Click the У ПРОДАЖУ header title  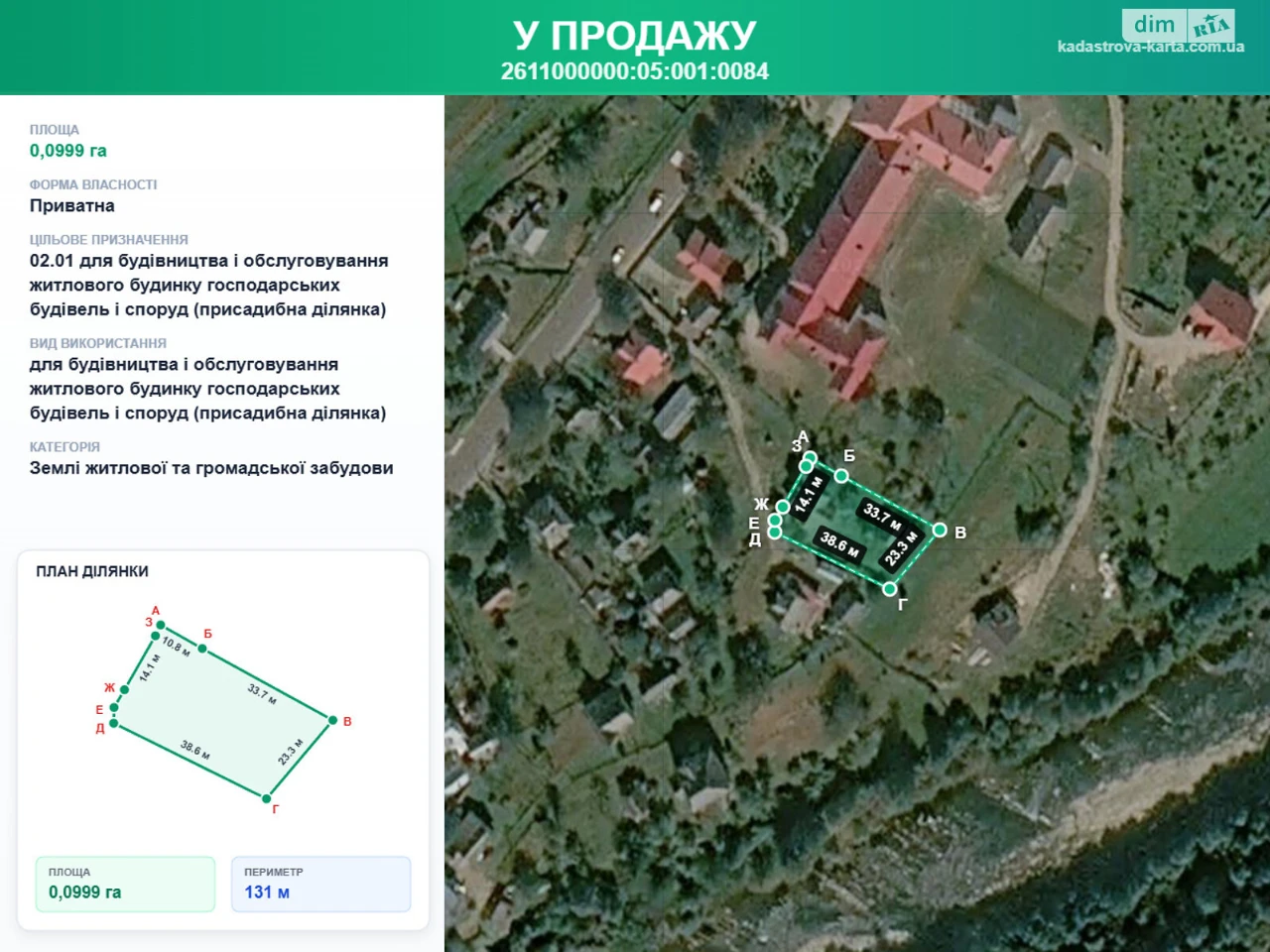click(x=635, y=35)
